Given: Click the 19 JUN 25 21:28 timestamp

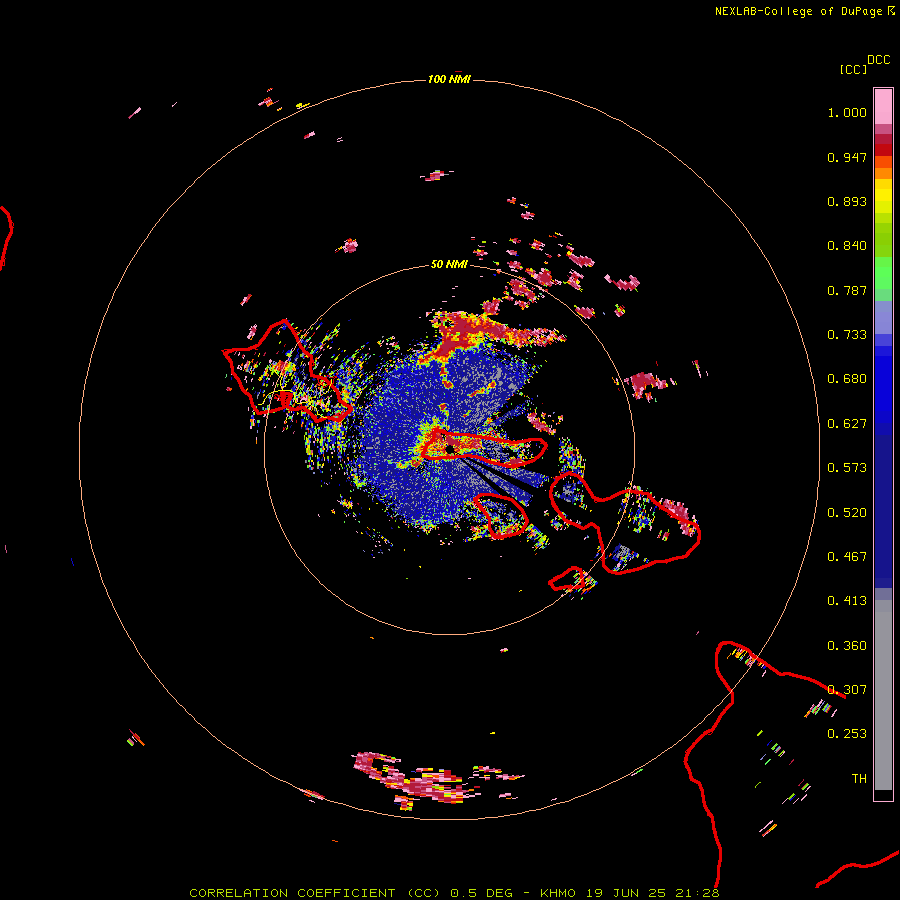Looking at the screenshot, I should (x=653, y=893).
